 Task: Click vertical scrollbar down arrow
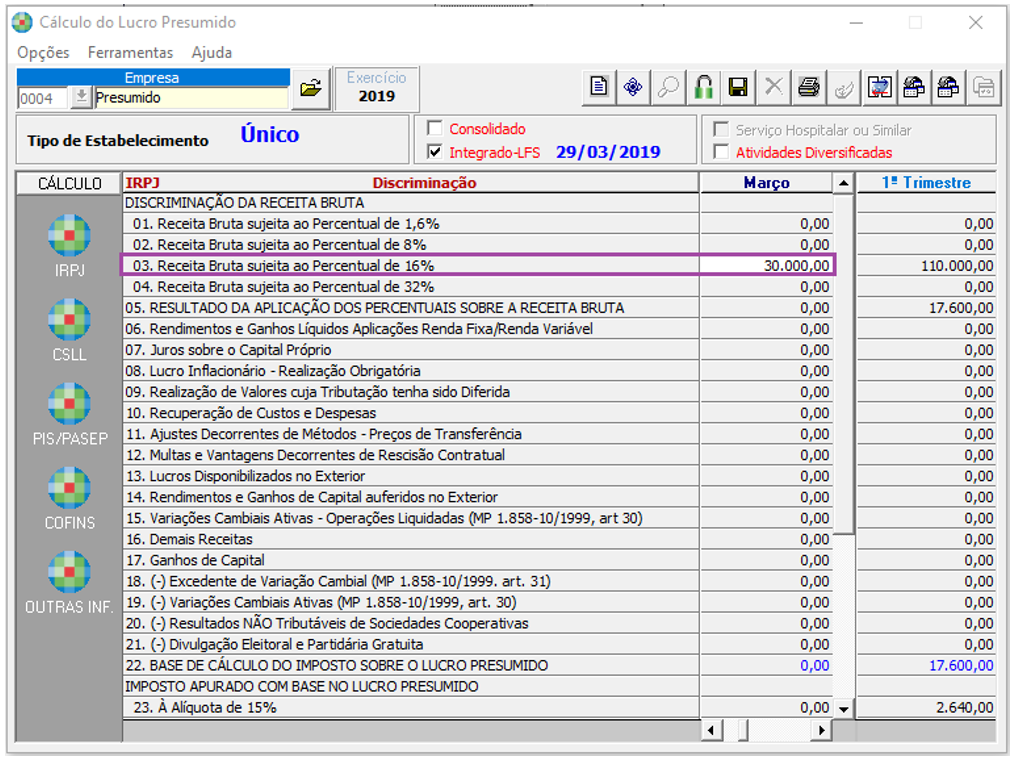(843, 709)
